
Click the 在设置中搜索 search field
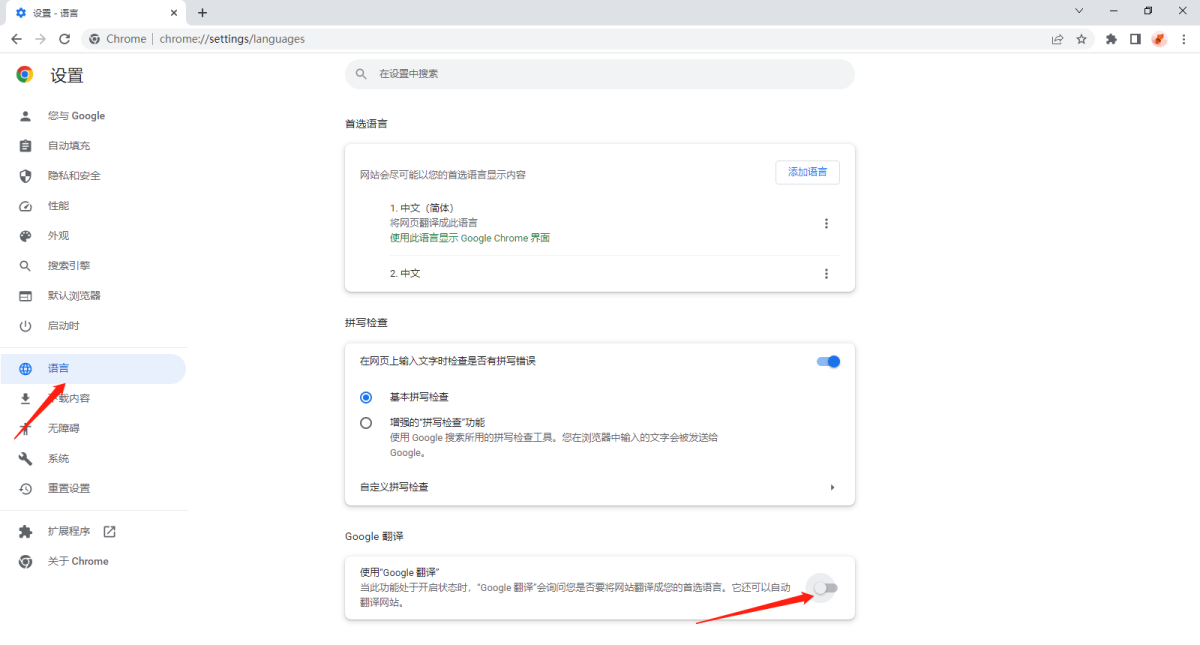(x=600, y=74)
